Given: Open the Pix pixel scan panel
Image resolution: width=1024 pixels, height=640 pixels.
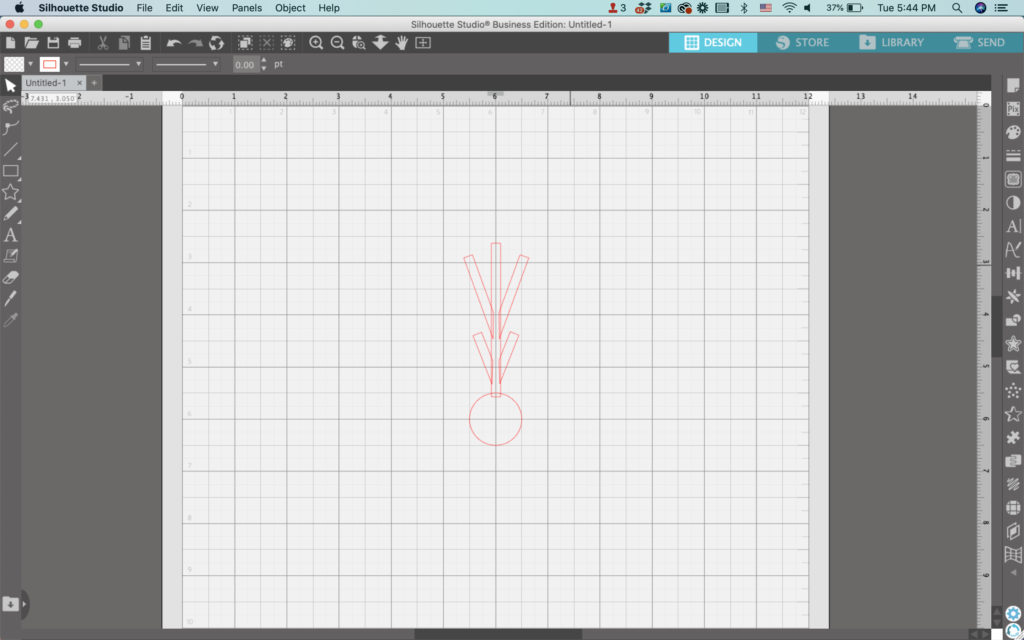Looking at the screenshot, I should coord(1013,109).
